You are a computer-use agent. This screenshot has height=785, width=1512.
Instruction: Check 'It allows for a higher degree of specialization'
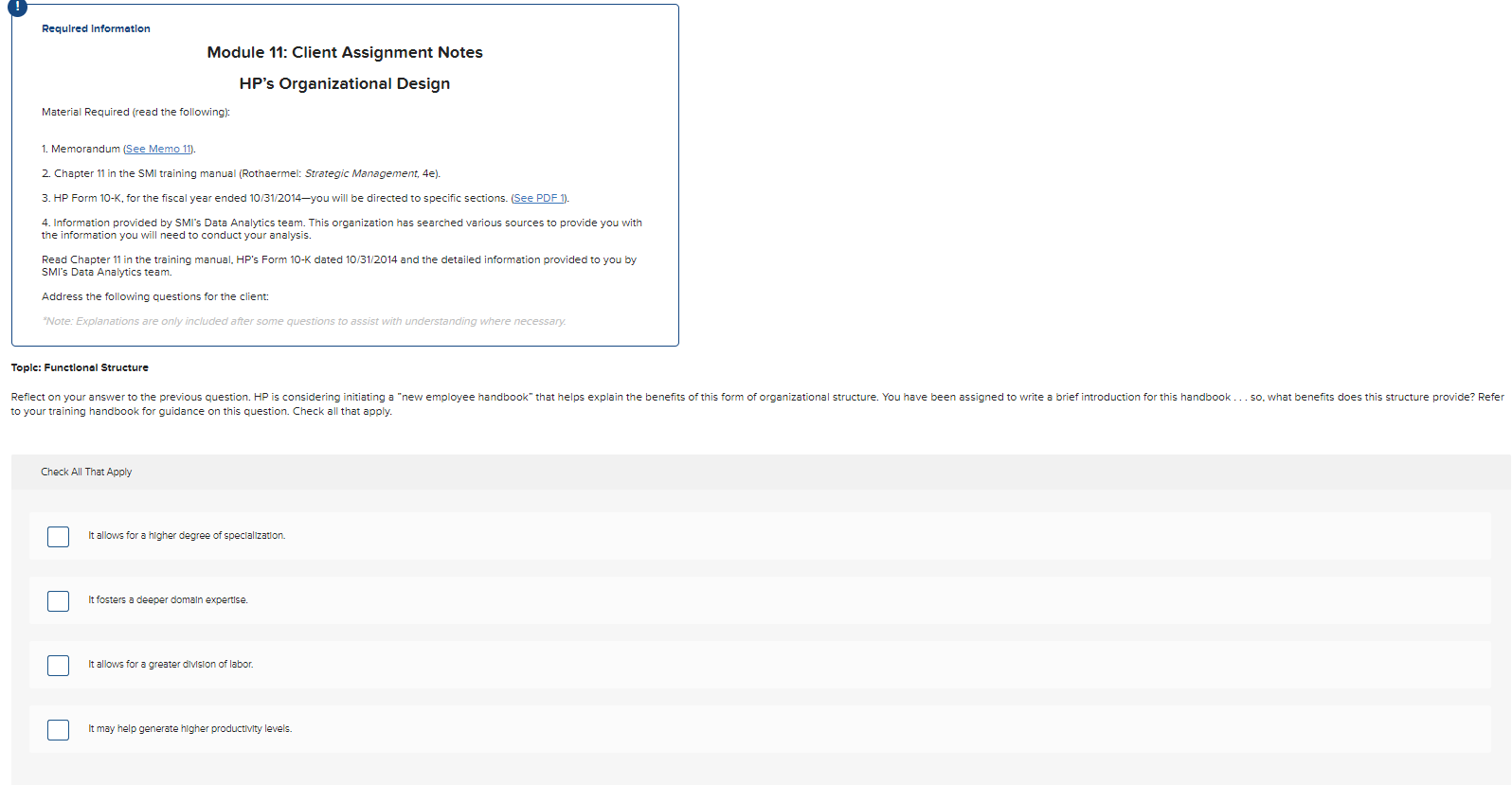pos(58,537)
